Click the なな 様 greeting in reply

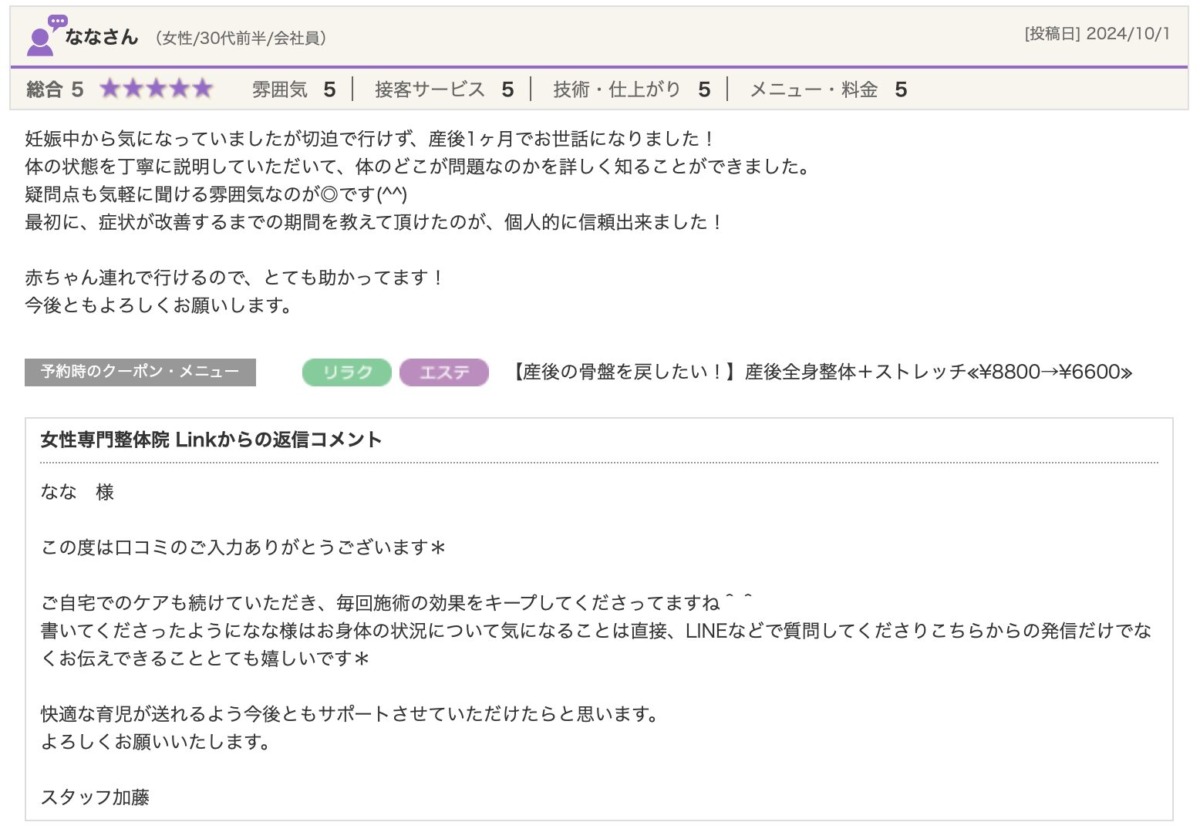click(77, 493)
